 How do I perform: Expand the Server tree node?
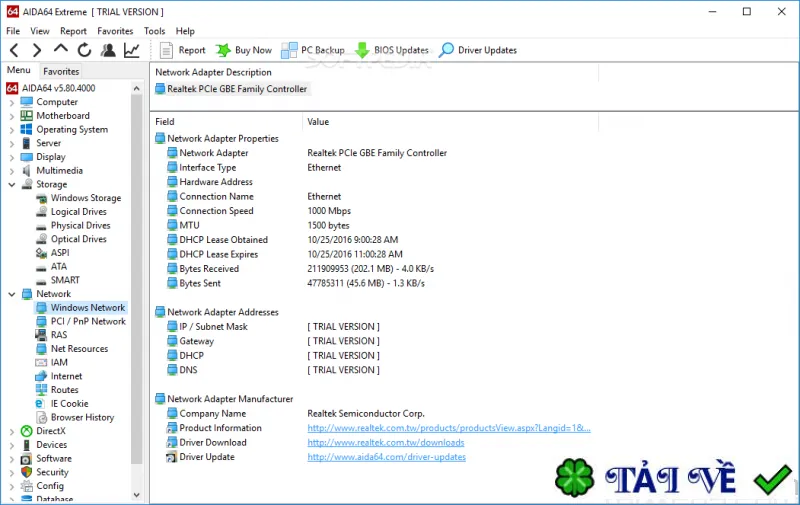pos(12,144)
